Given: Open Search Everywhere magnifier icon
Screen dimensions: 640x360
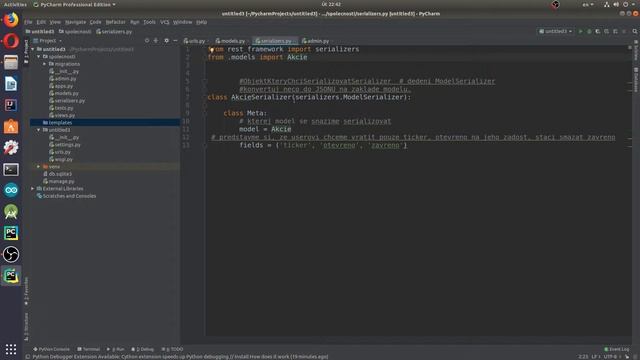Looking at the screenshot, I should 635,31.
